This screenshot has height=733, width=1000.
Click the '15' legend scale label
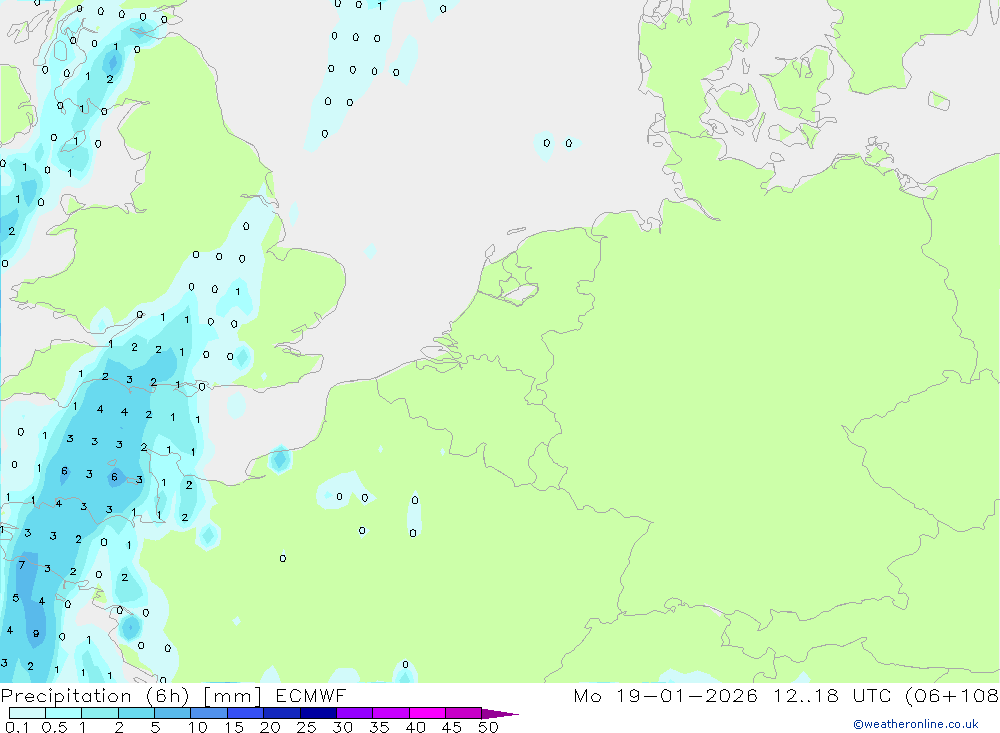tap(234, 727)
